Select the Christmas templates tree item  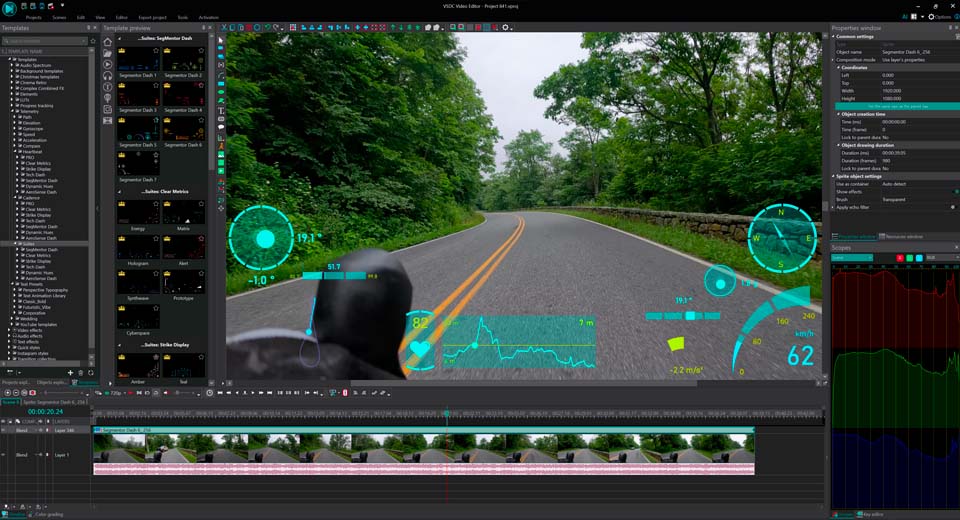(x=39, y=77)
